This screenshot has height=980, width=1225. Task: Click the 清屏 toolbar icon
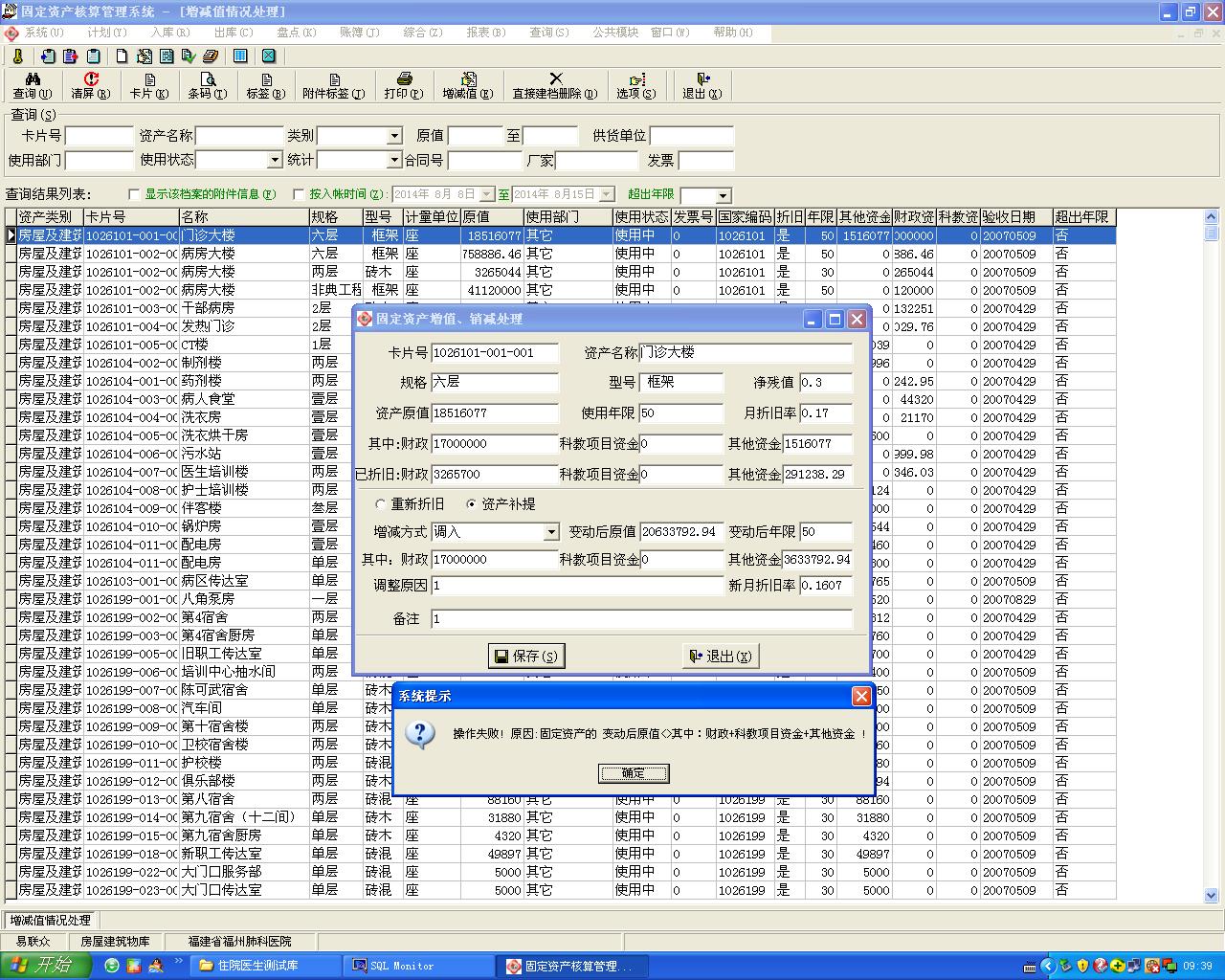(91, 85)
